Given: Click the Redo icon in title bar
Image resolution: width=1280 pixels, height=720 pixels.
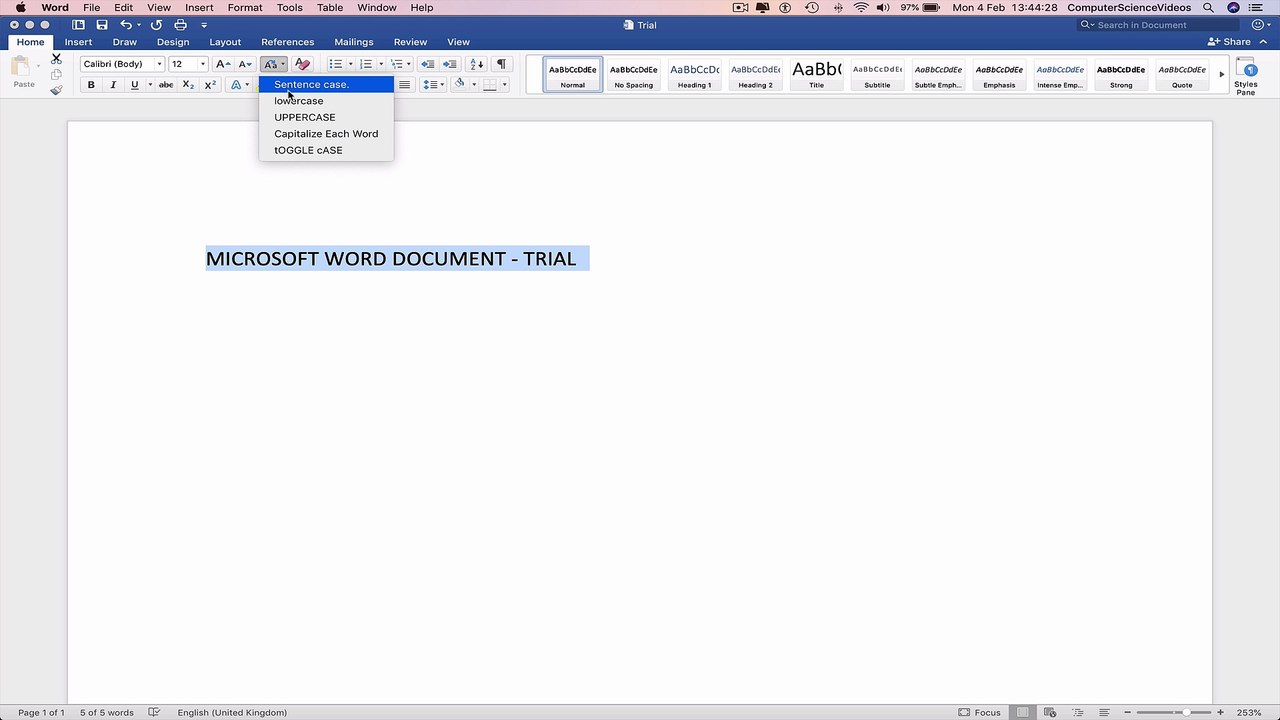Looking at the screenshot, I should [156, 24].
